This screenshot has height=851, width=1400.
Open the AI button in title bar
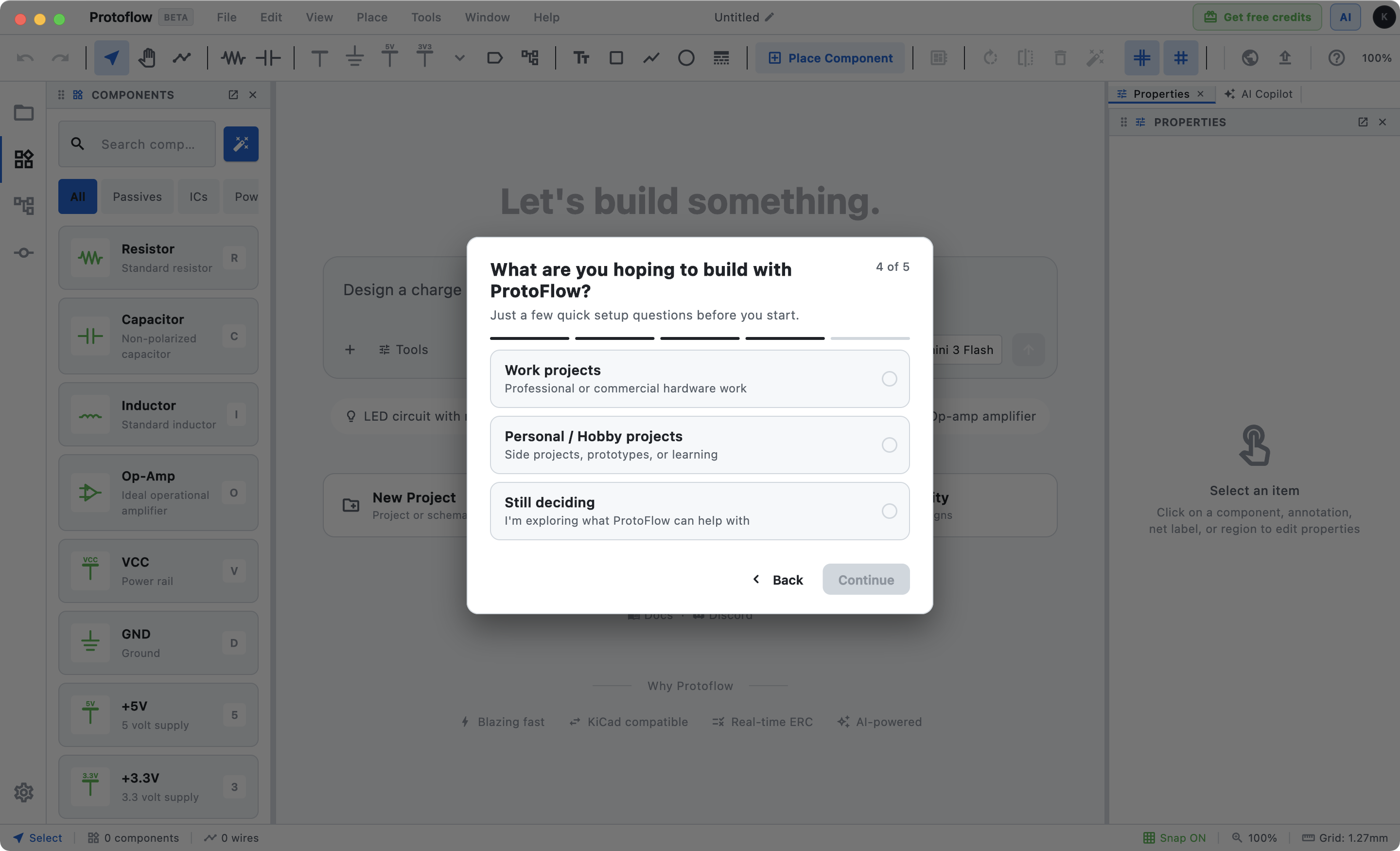click(x=1346, y=17)
